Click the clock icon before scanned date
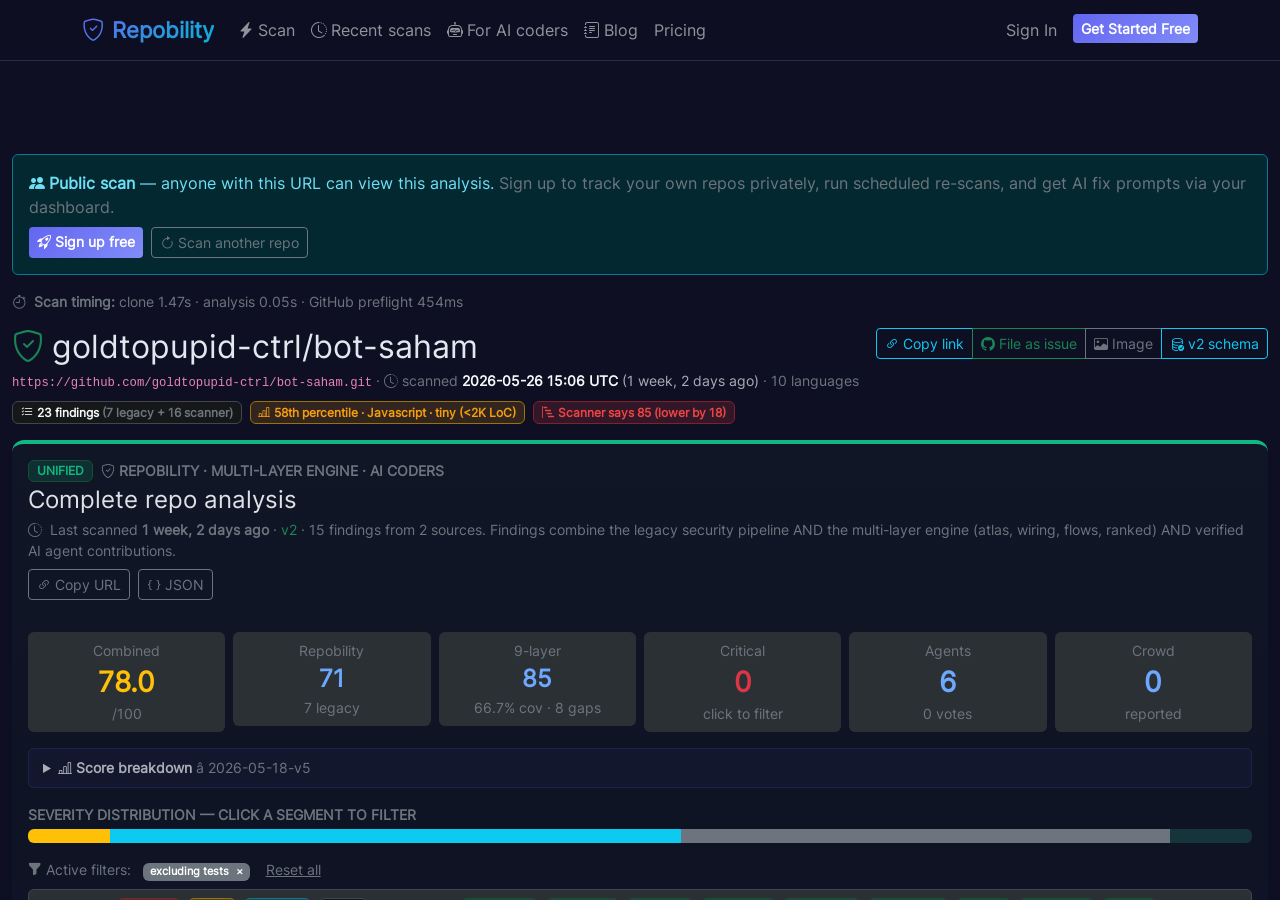This screenshot has height=900, width=1280. [x=391, y=381]
